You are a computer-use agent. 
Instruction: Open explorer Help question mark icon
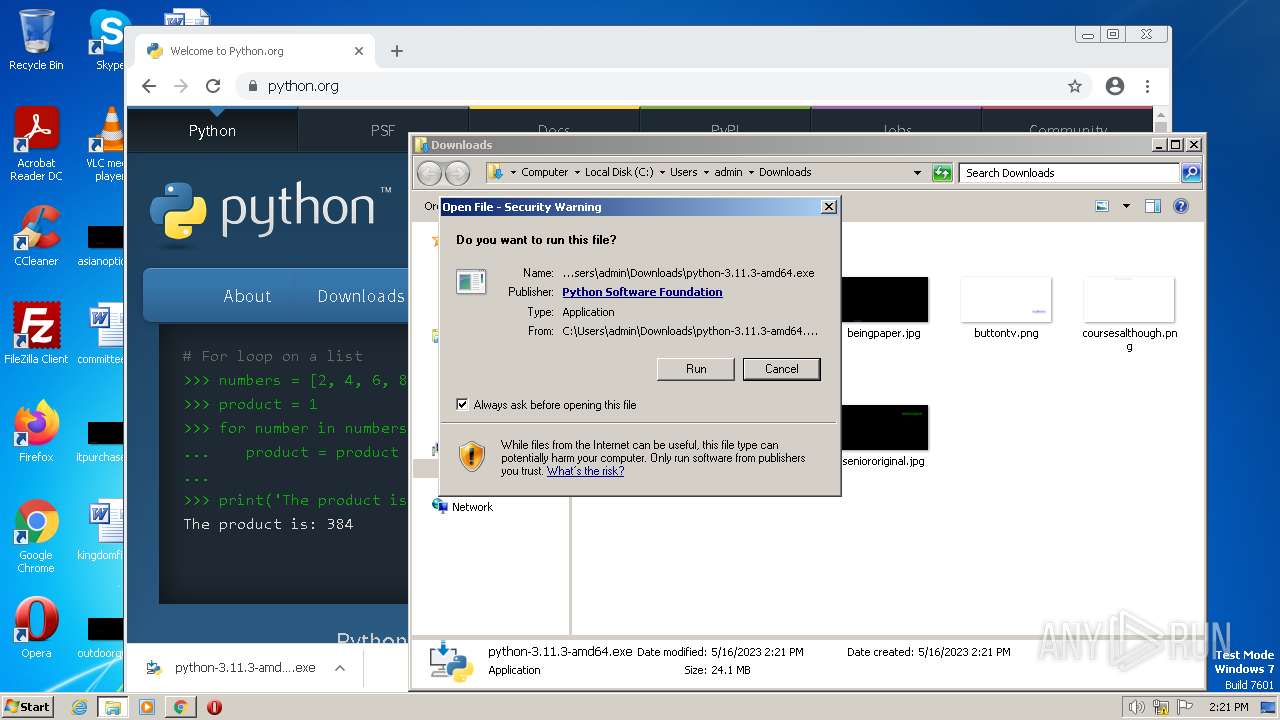(x=1181, y=206)
